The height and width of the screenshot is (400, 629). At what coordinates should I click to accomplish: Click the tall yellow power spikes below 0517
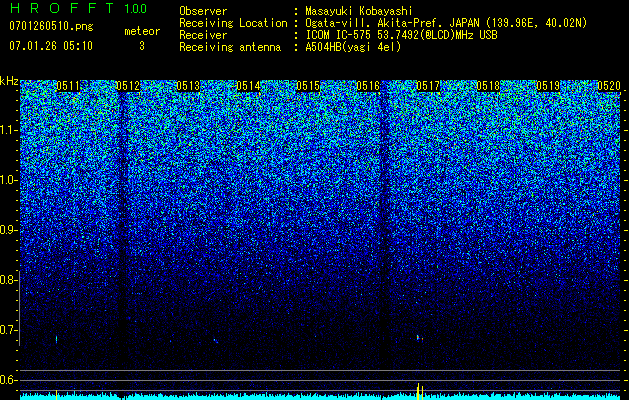[420, 392]
